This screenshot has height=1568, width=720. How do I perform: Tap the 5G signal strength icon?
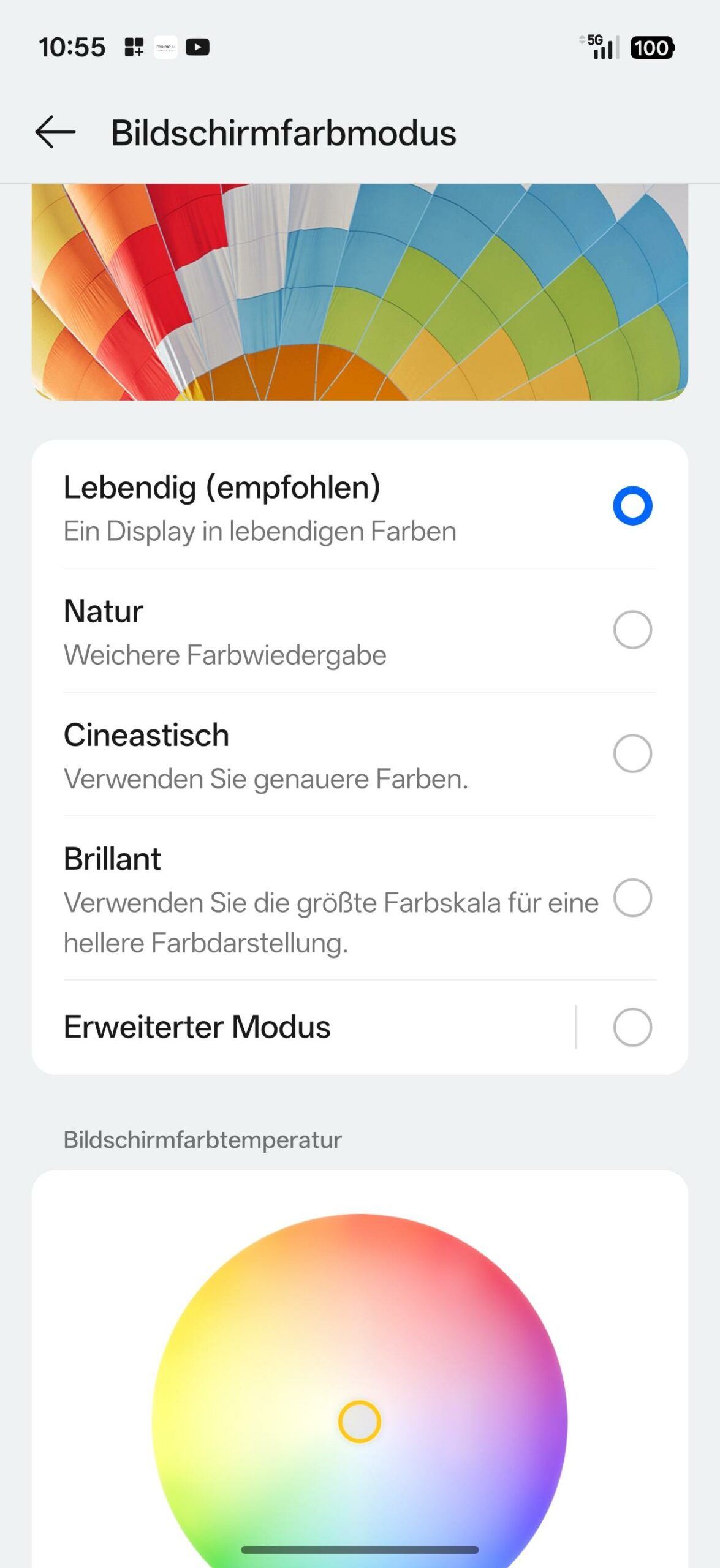coord(601,47)
